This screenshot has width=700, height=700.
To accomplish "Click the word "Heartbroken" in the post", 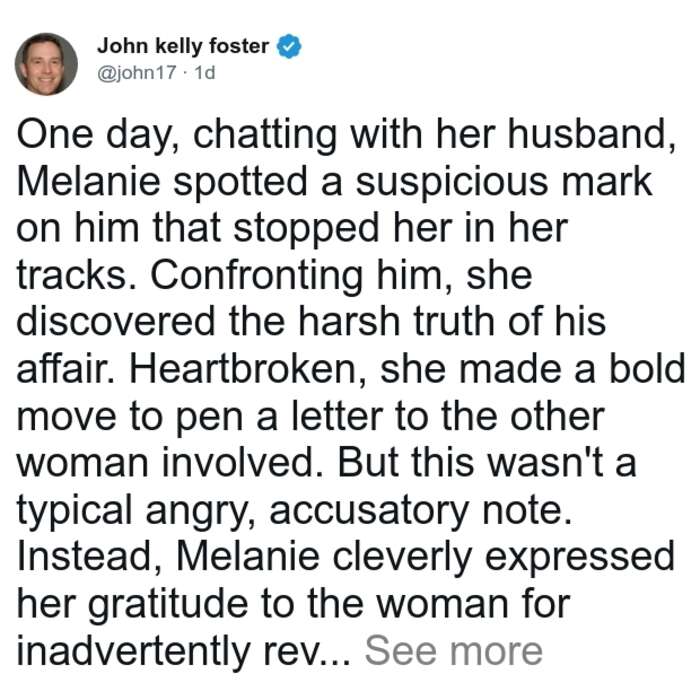I will coord(245,368).
